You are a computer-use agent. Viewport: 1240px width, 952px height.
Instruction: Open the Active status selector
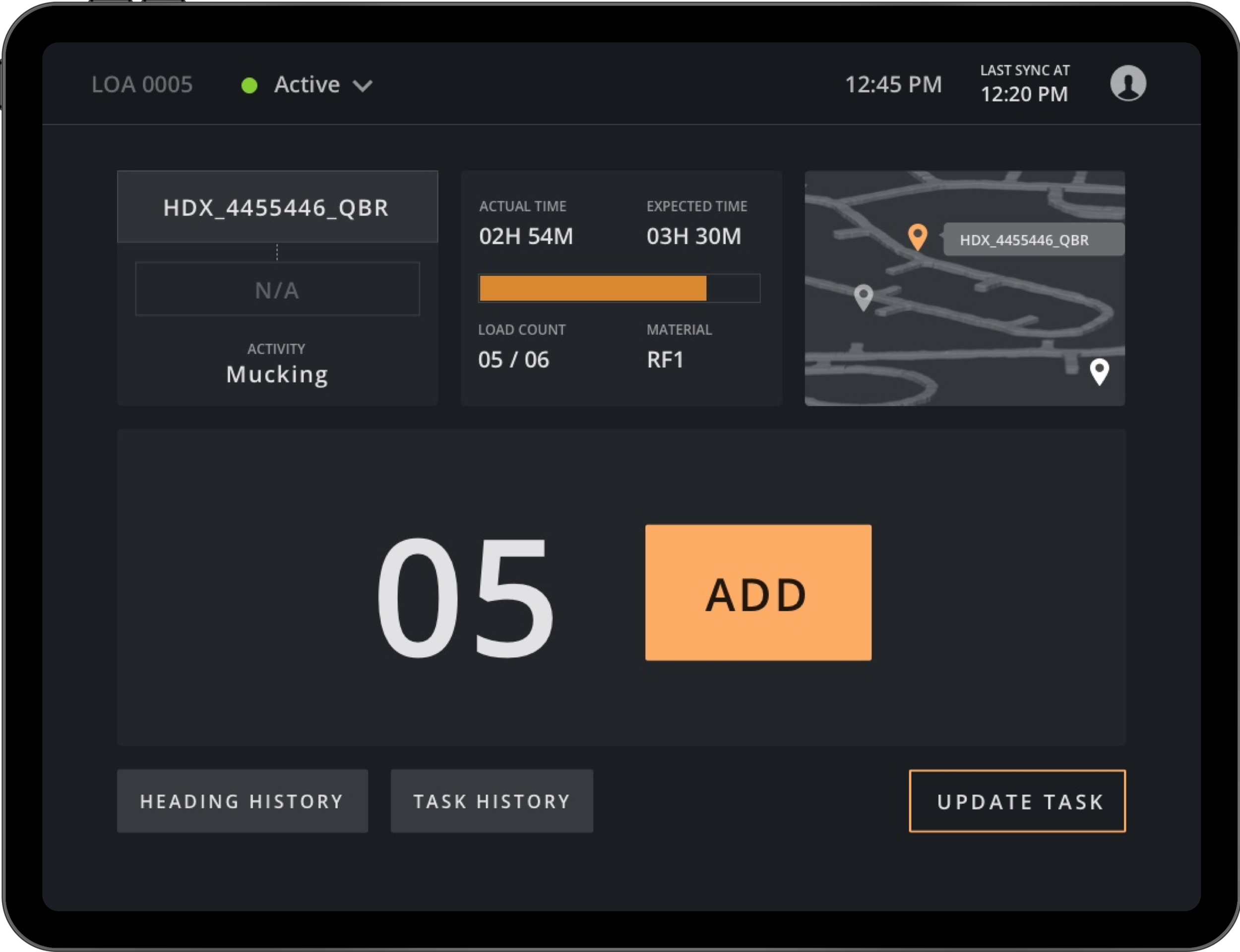click(307, 85)
